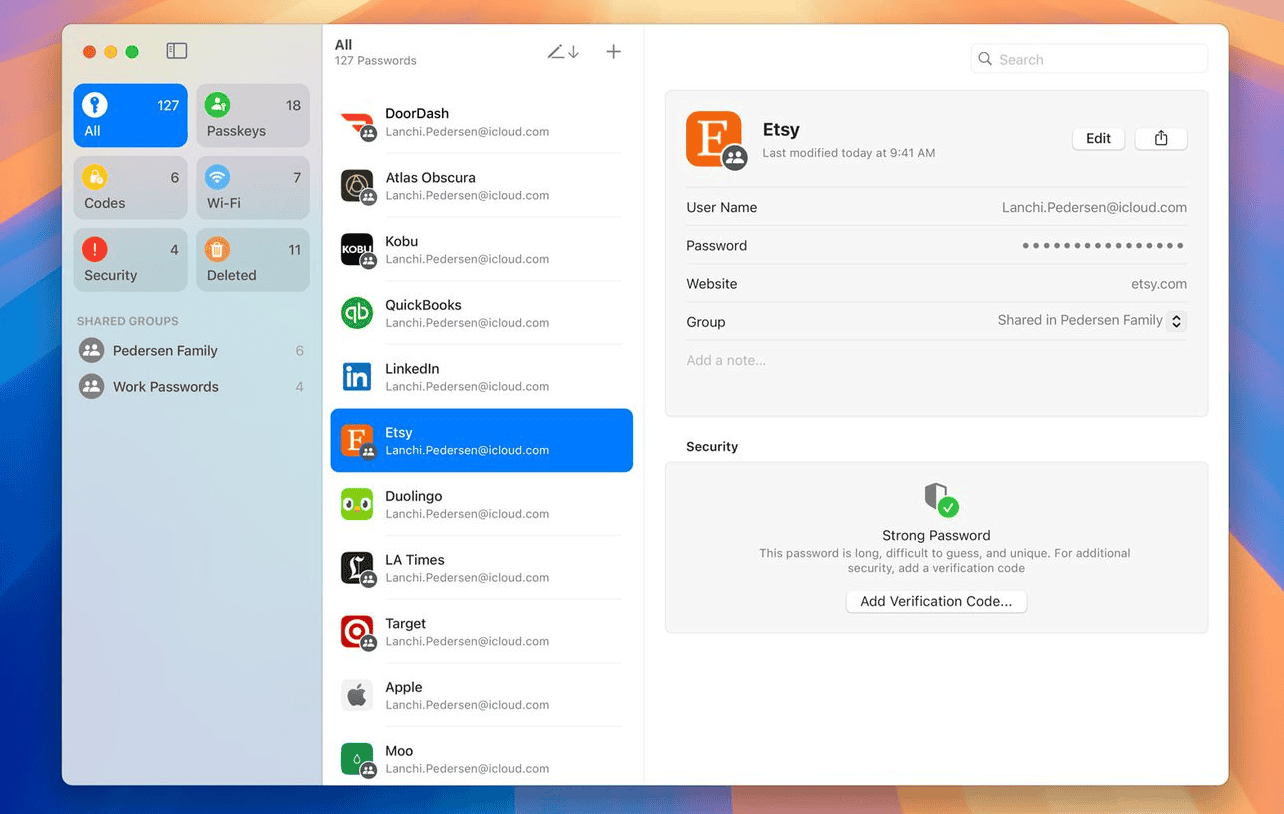Select the Target entry name
Image resolution: width=1284 pixels, height=814 pixels.
(406, 624)
